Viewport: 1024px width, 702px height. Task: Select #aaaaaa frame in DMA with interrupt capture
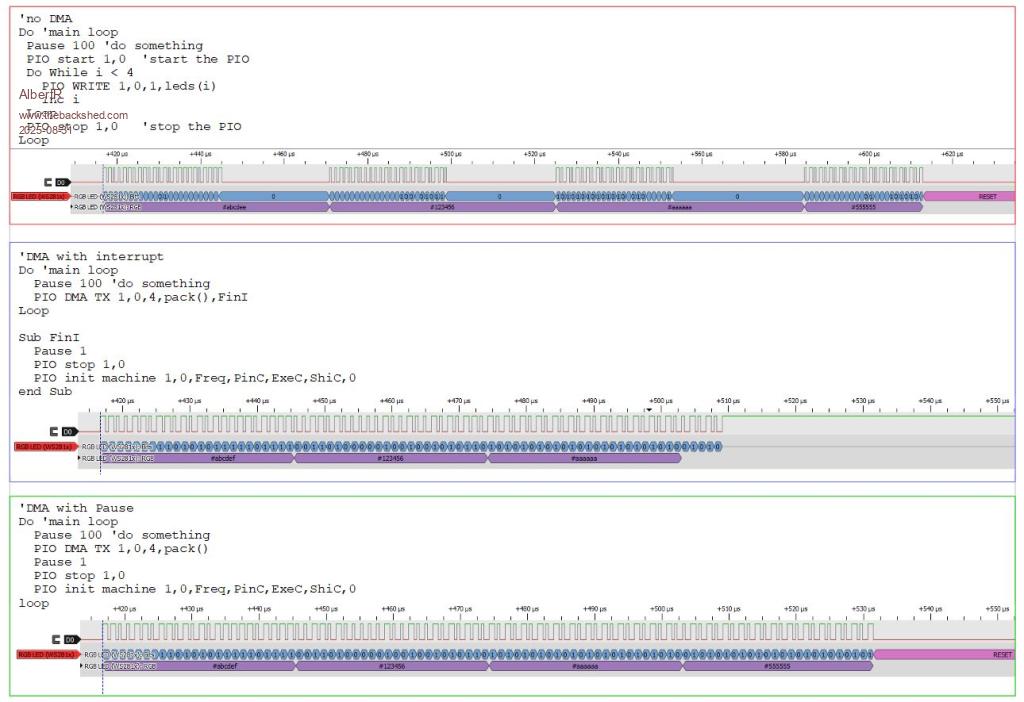[x=584, y=458]
